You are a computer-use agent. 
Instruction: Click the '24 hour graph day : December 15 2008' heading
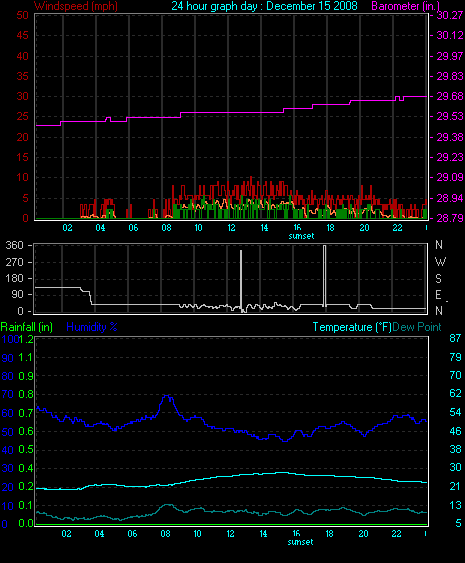pos(264,6)
